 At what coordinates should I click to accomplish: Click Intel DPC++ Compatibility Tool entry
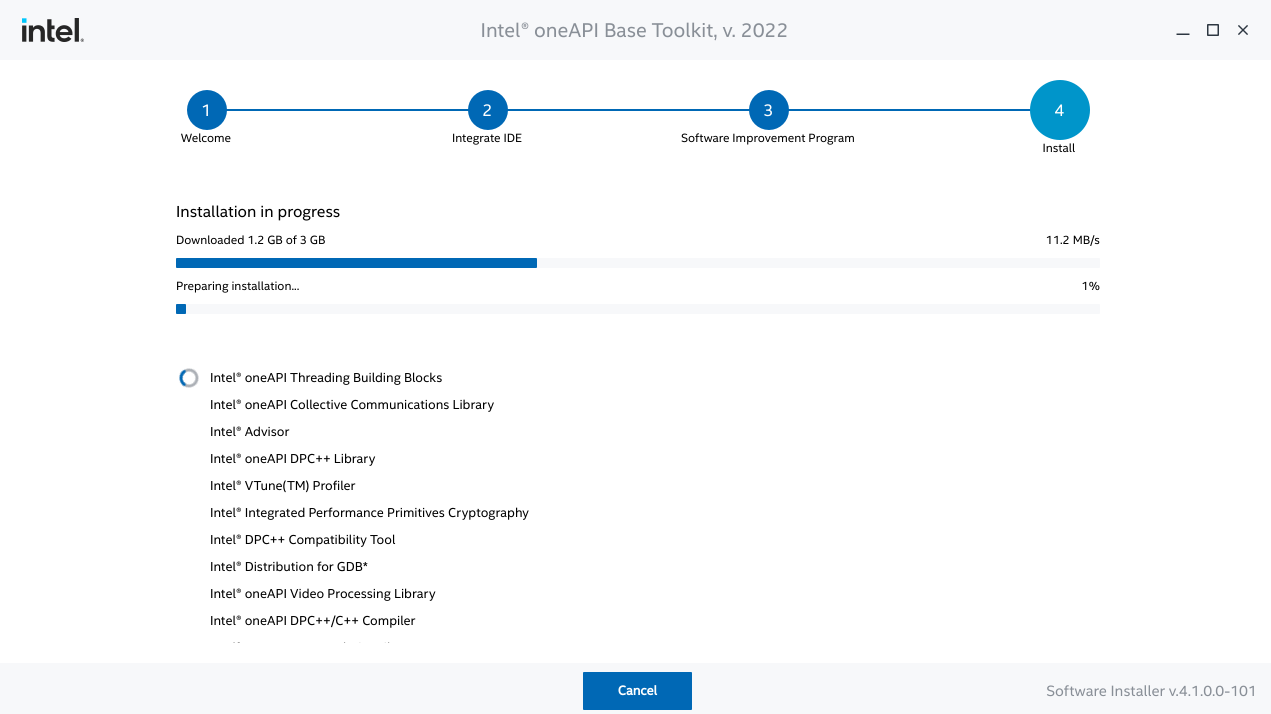tap(303, 540)
